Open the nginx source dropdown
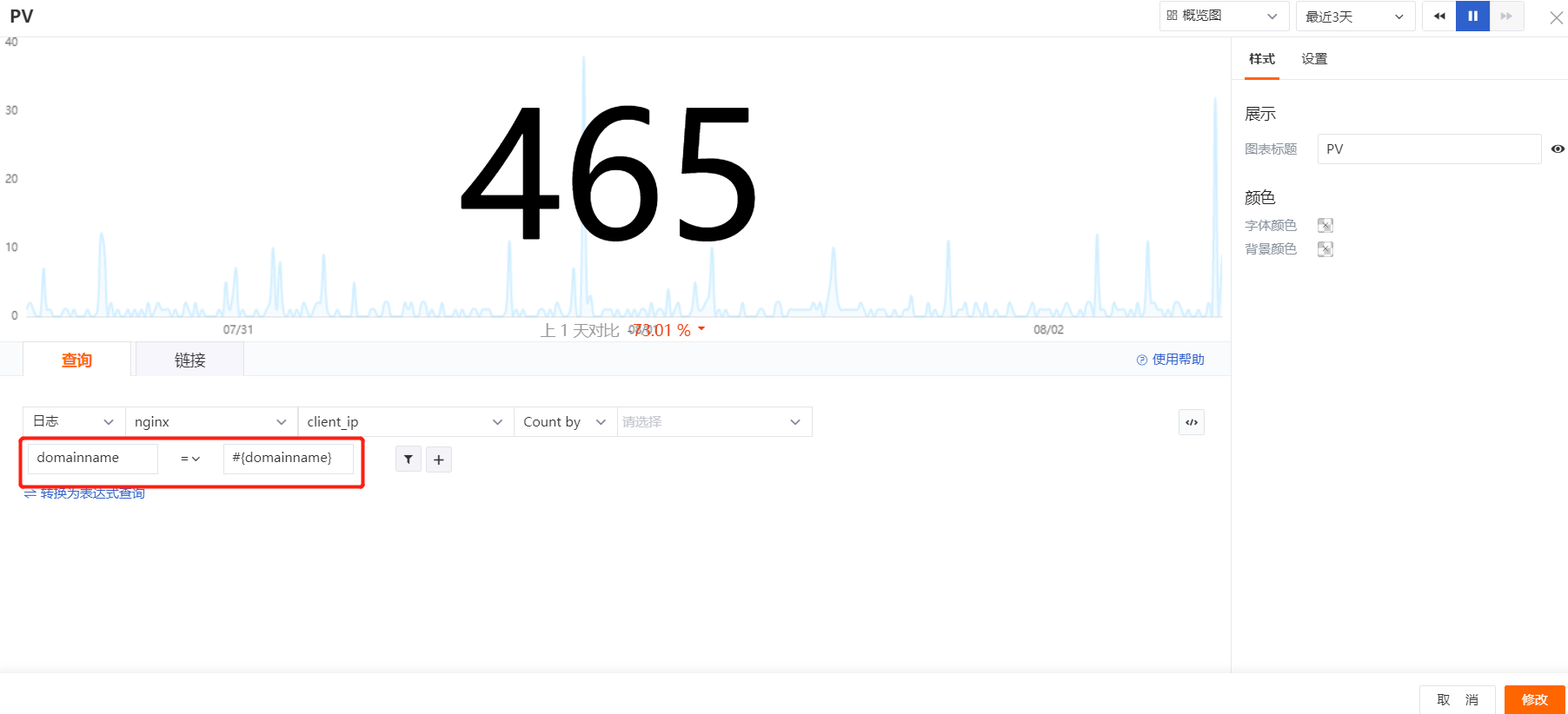The image size is (1568, 714). coord(211,421)
